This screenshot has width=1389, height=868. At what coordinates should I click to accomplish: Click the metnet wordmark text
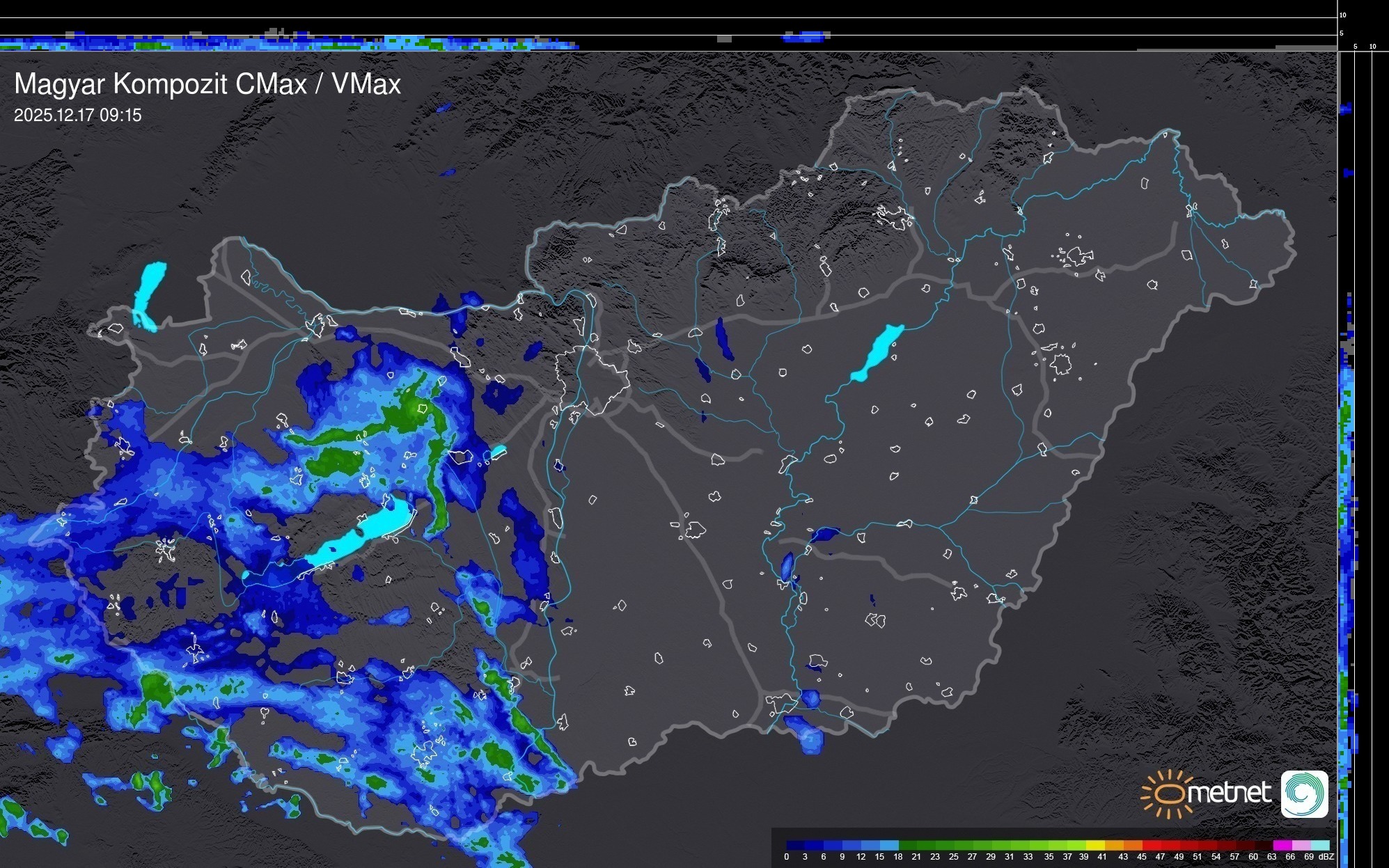pyautogui.click(x=1228, y=793)
